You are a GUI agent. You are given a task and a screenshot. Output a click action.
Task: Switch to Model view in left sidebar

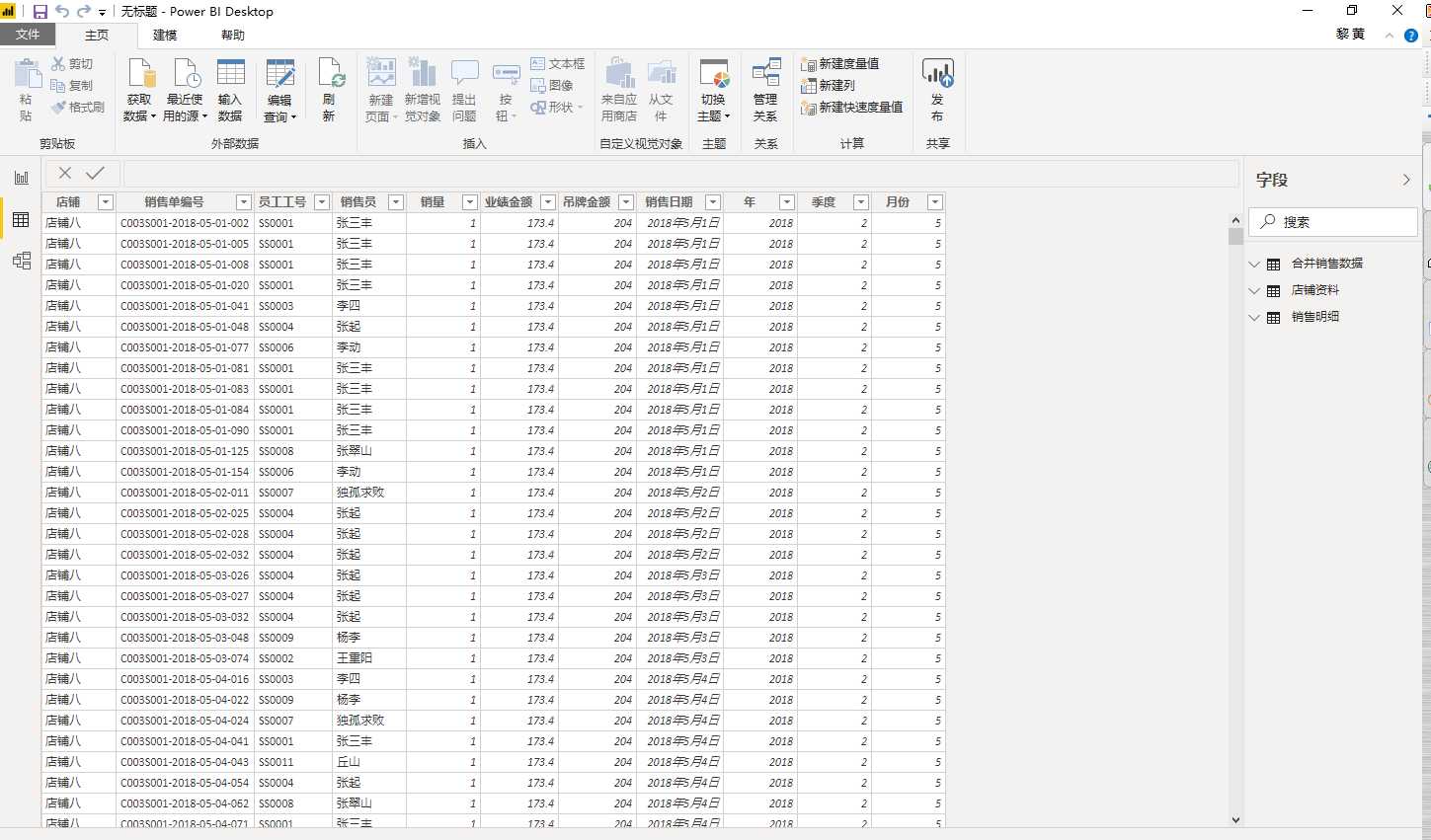point(21,261)
